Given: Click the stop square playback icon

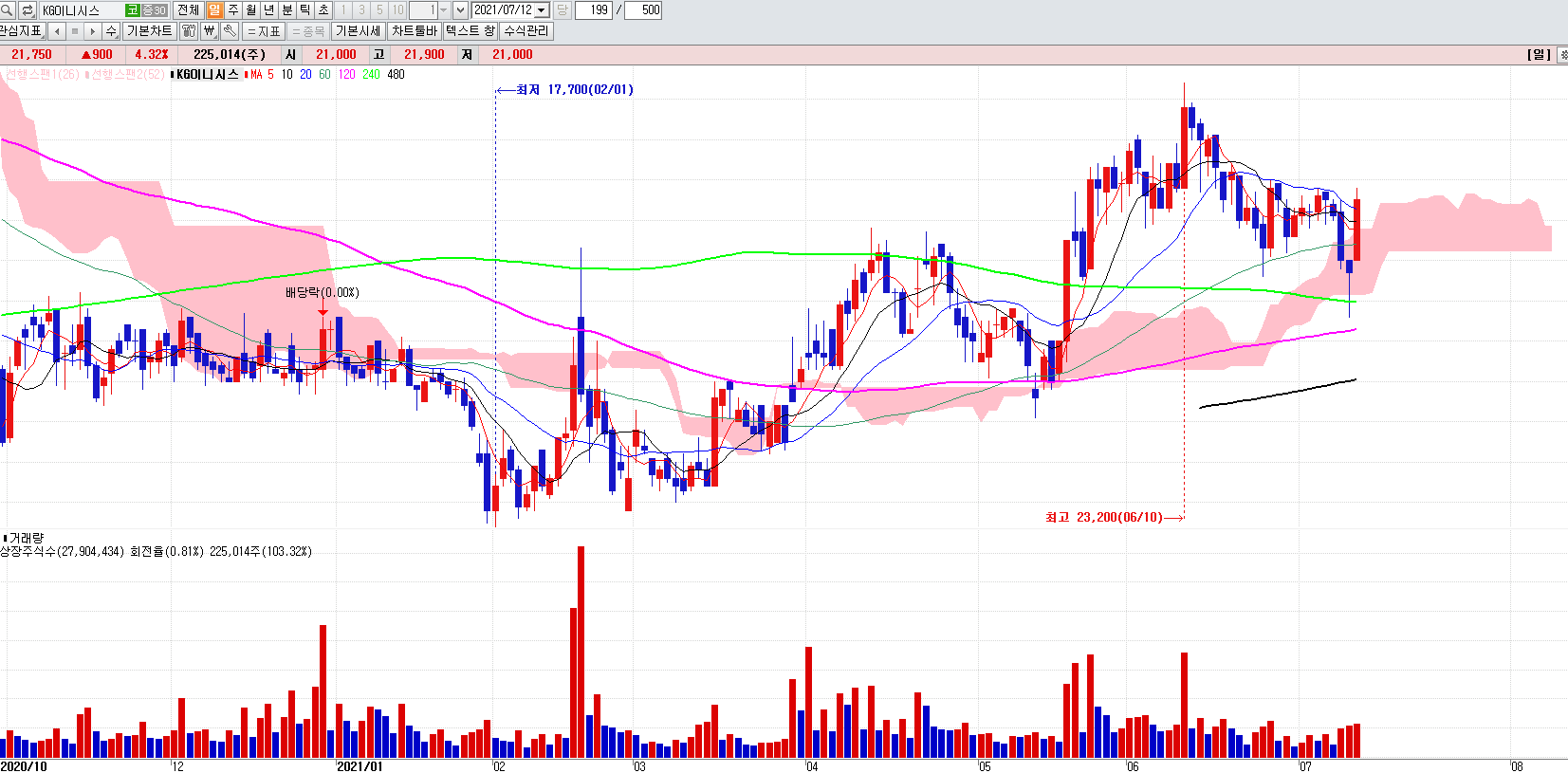Looking at the screenshot, I should click(x=75, y=31).
